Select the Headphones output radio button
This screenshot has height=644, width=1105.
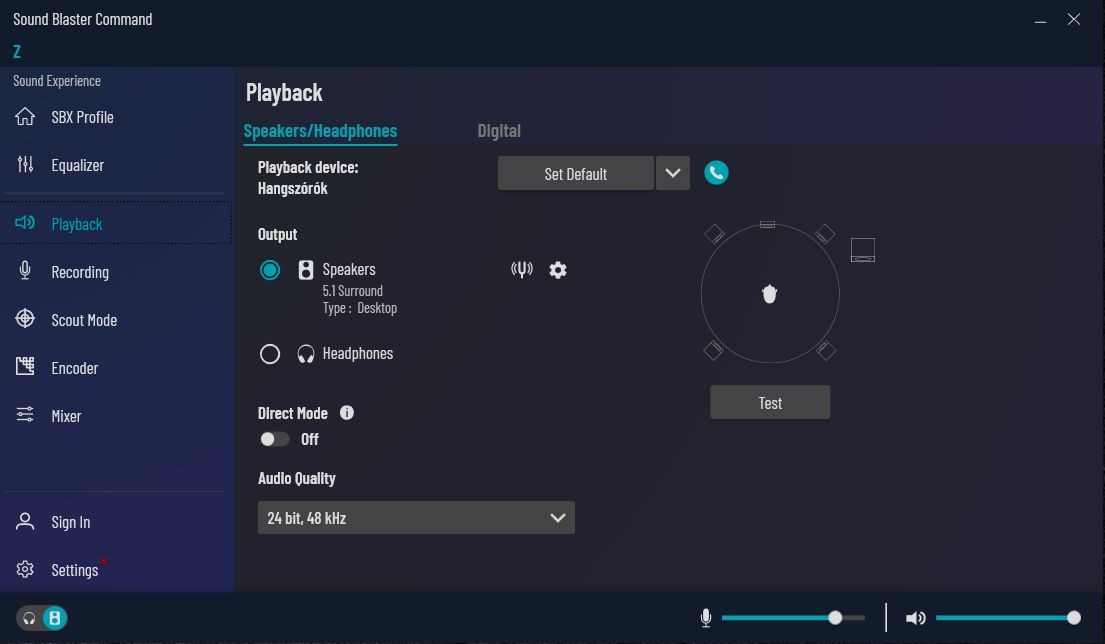click(x=270, y=354)
